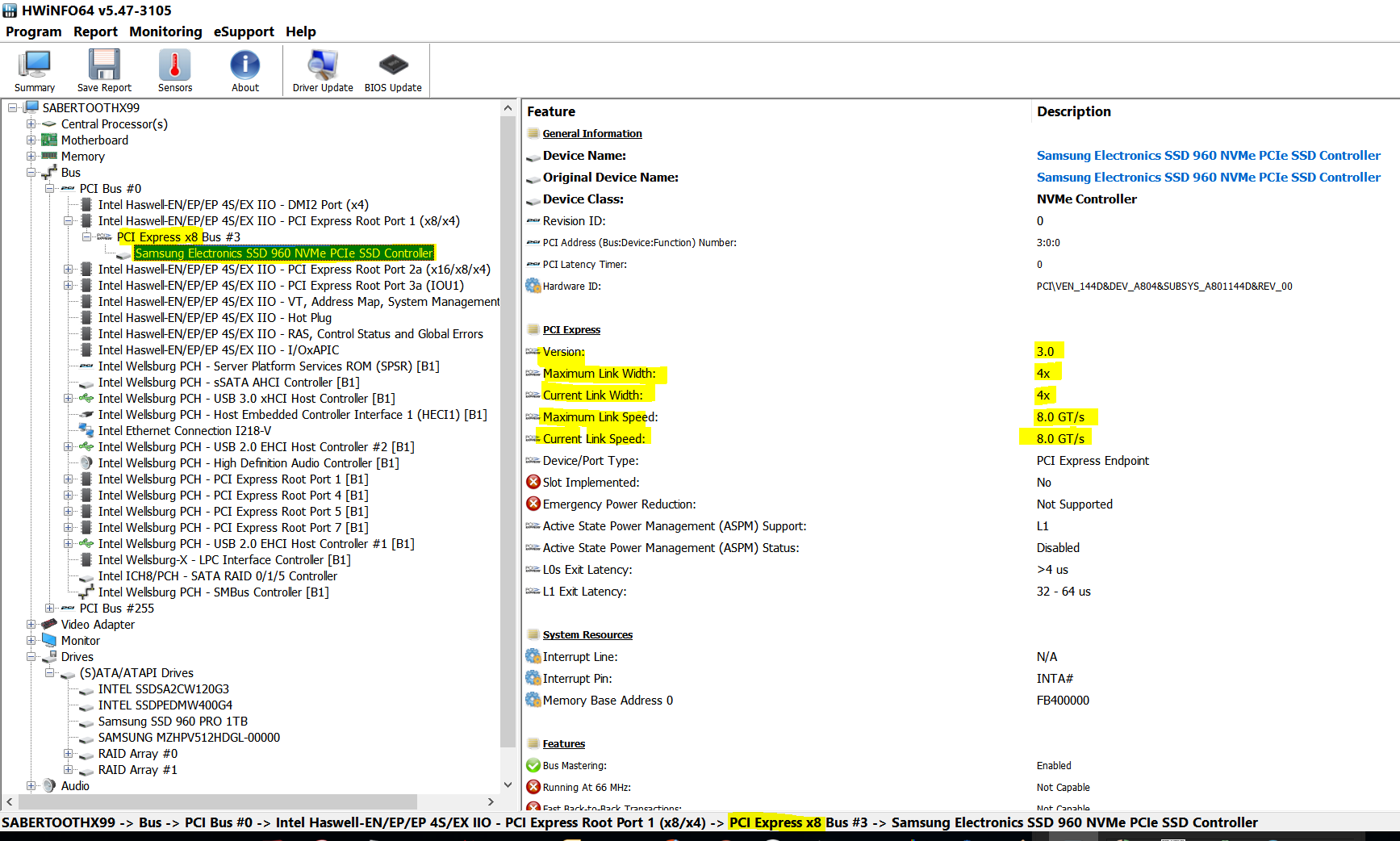Click the tree vertical scrollbar up arrow
This screenshot has width=1400, height=841.
pos(508,107)
